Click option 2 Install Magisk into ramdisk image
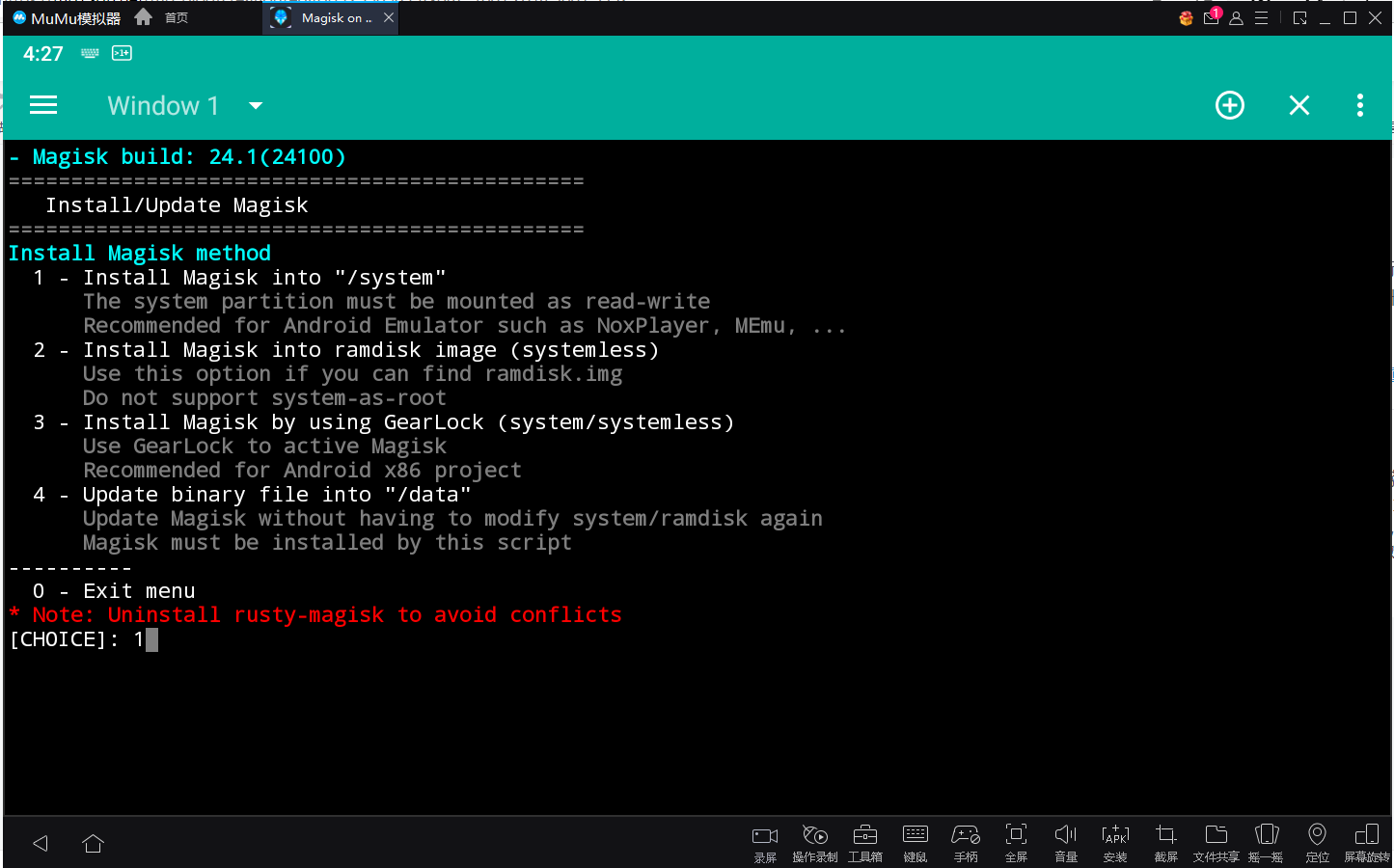The image size is (1394, 868). (x=345, y=350)
